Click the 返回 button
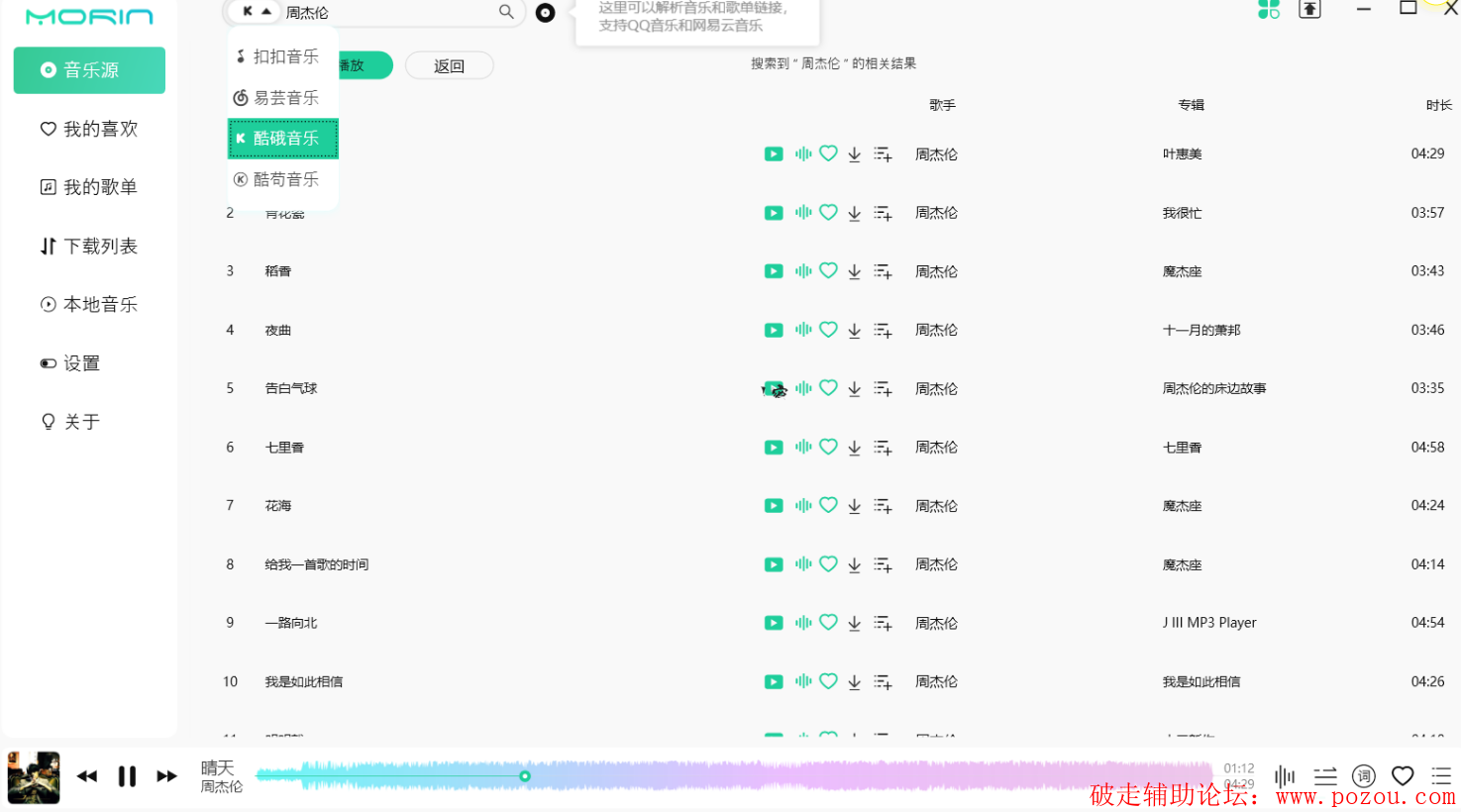The image size is (1461, 812). pyautogui.click(x=449, y=65)
